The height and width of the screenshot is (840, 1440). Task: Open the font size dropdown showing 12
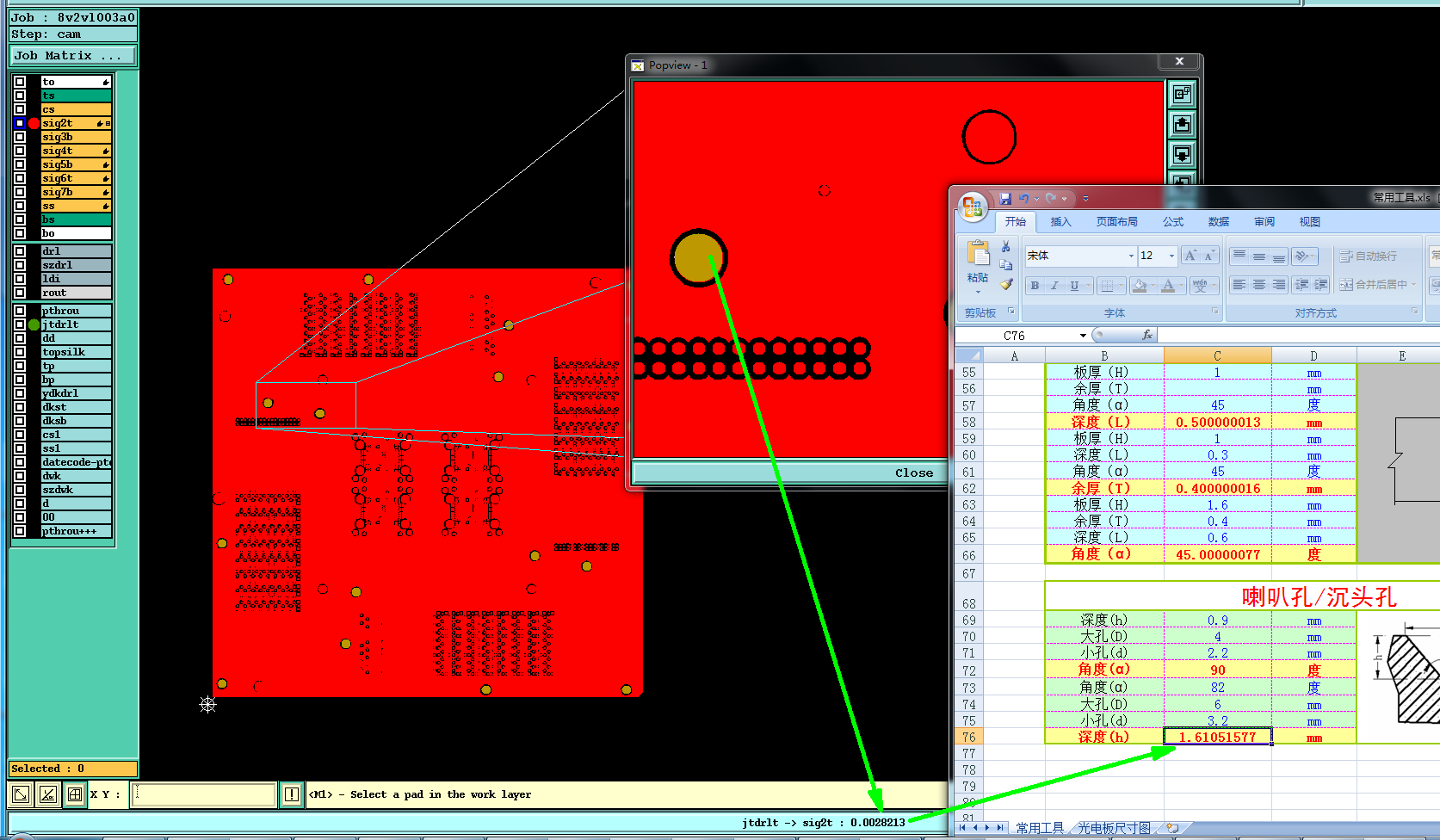click(1171, 256)
